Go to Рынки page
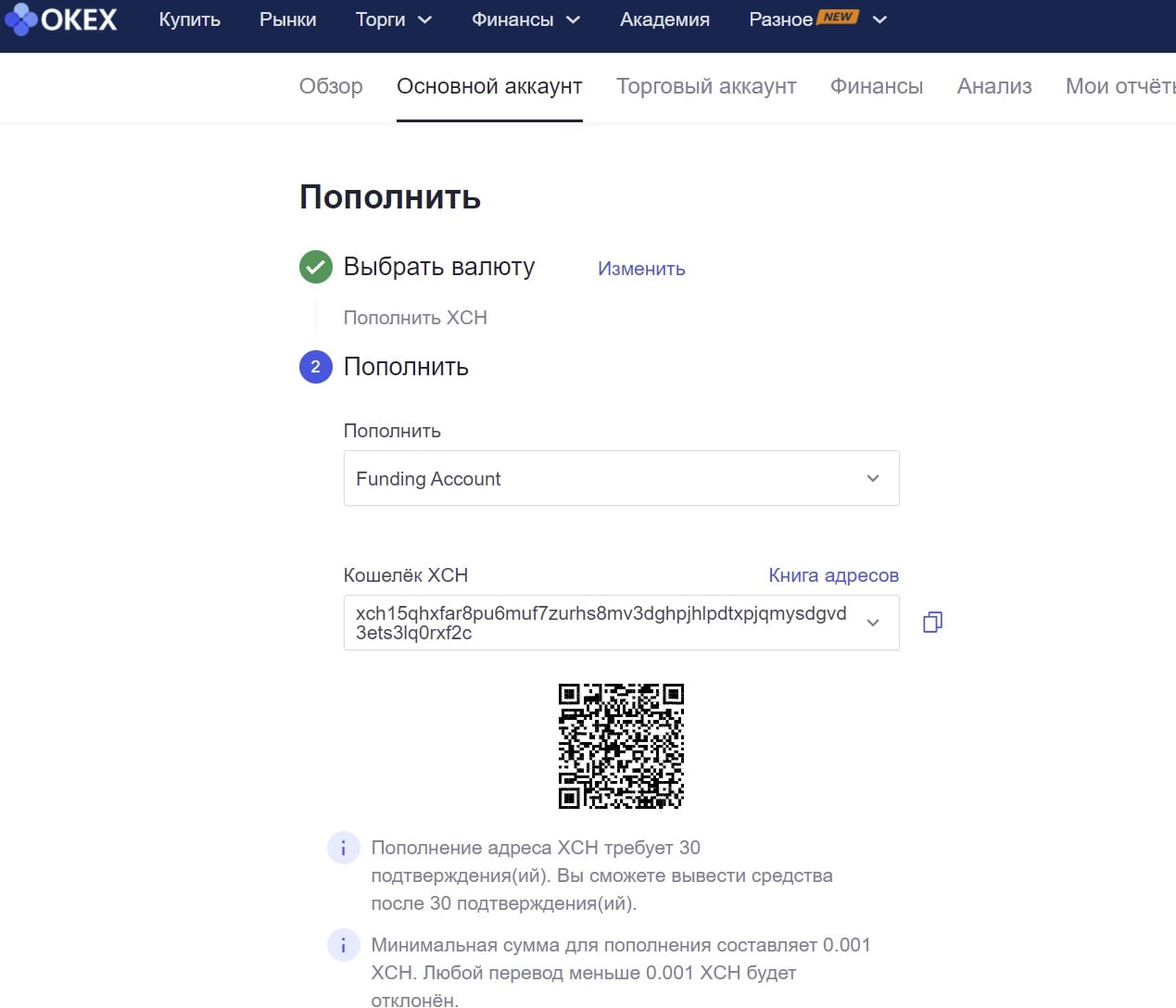 coord(287,19)
